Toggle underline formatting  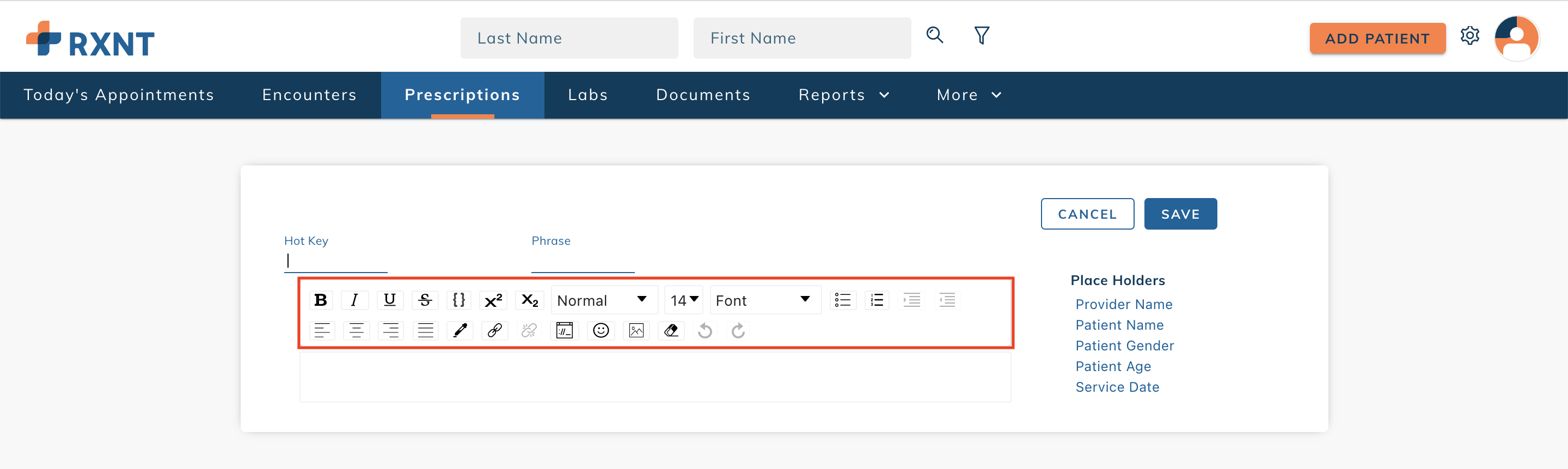[390, 300]
